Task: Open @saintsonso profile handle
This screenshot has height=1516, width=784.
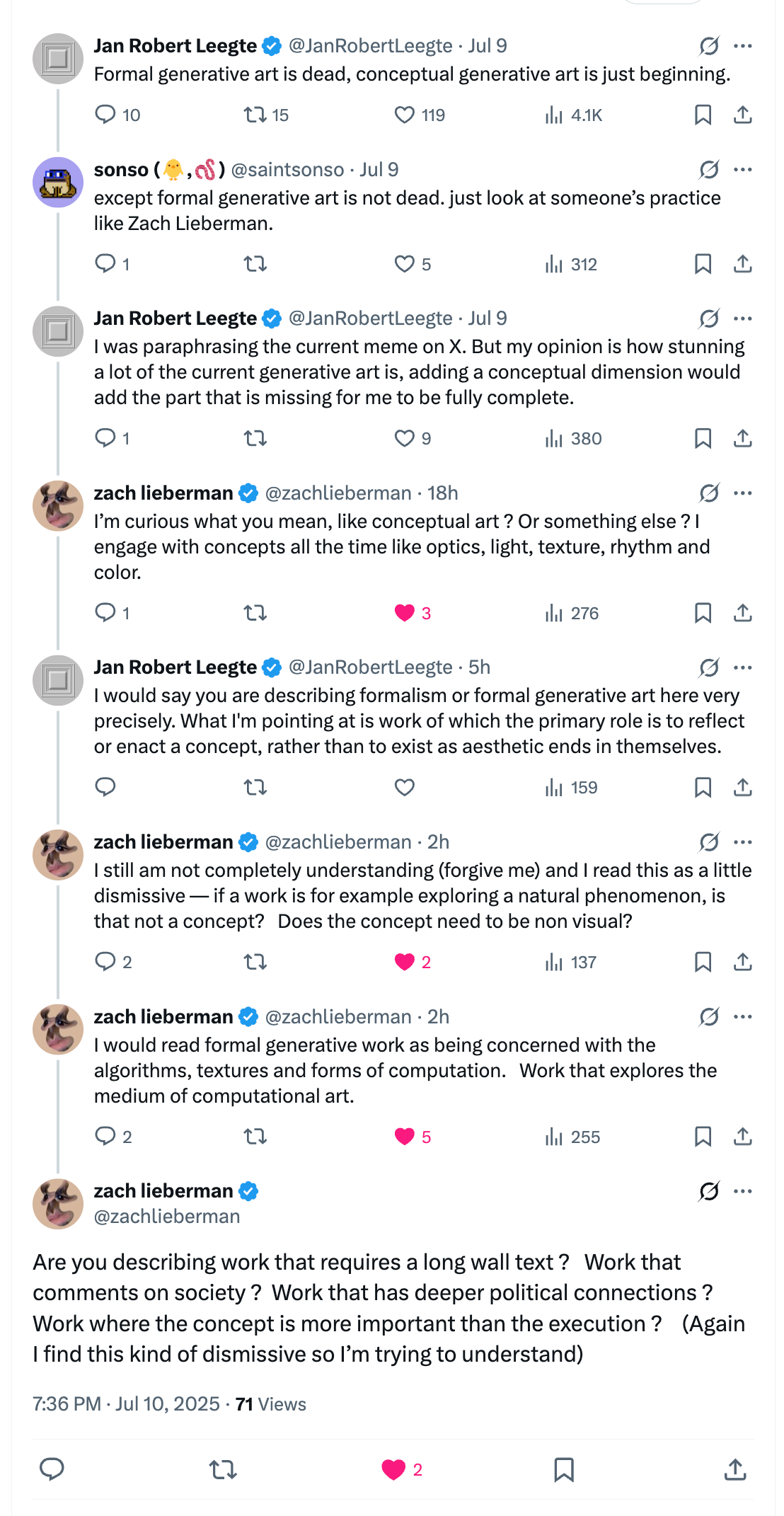Action: click(287, 170)
